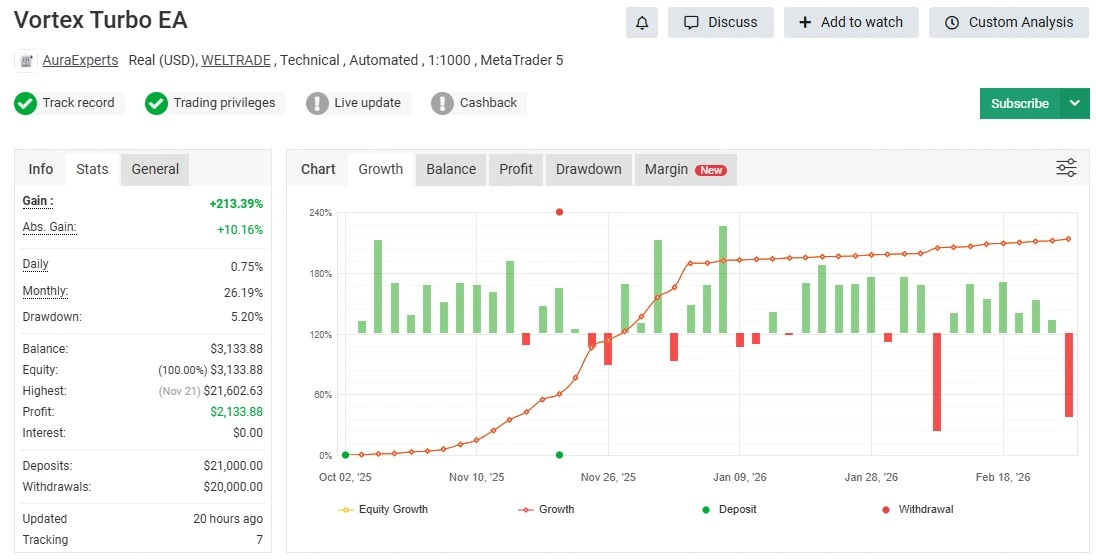Click the Trading privileges green checkmark
This screenshot has height=560, width=1096.
tap(156, 103)
